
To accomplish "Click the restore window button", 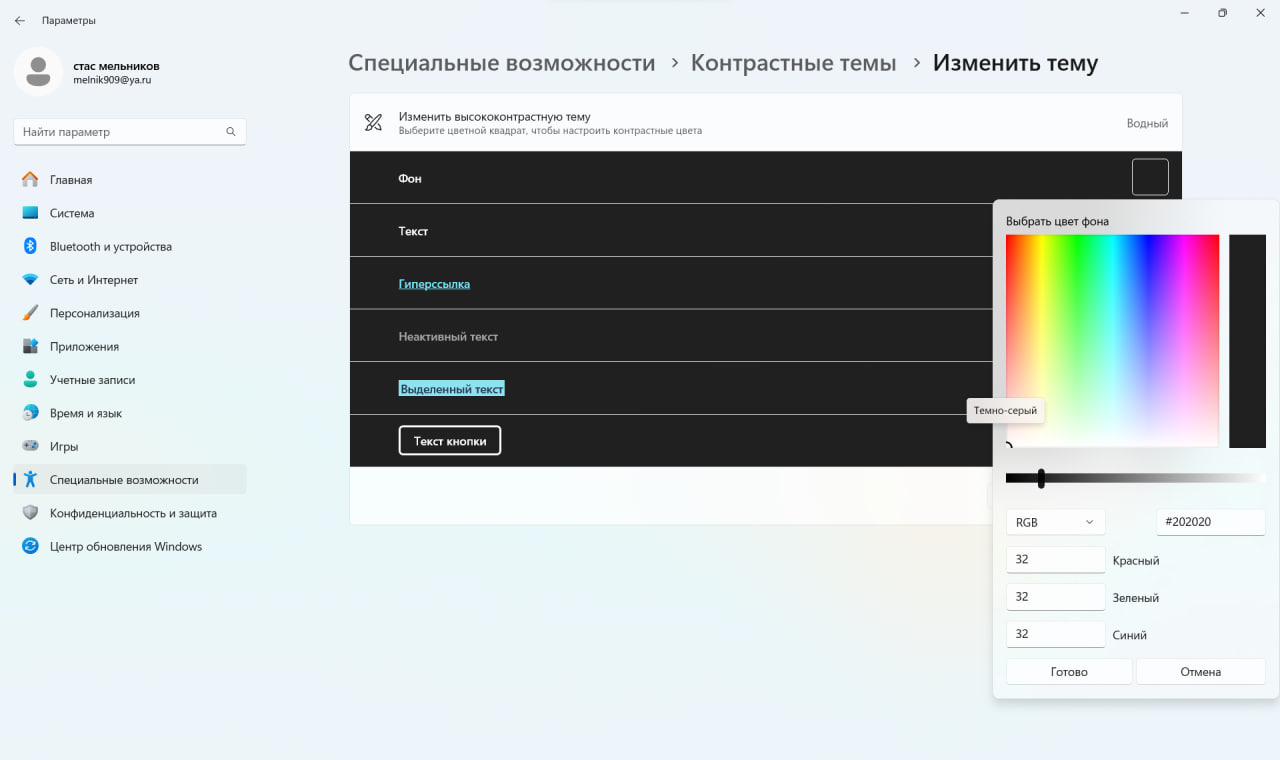I will 1222,13.
